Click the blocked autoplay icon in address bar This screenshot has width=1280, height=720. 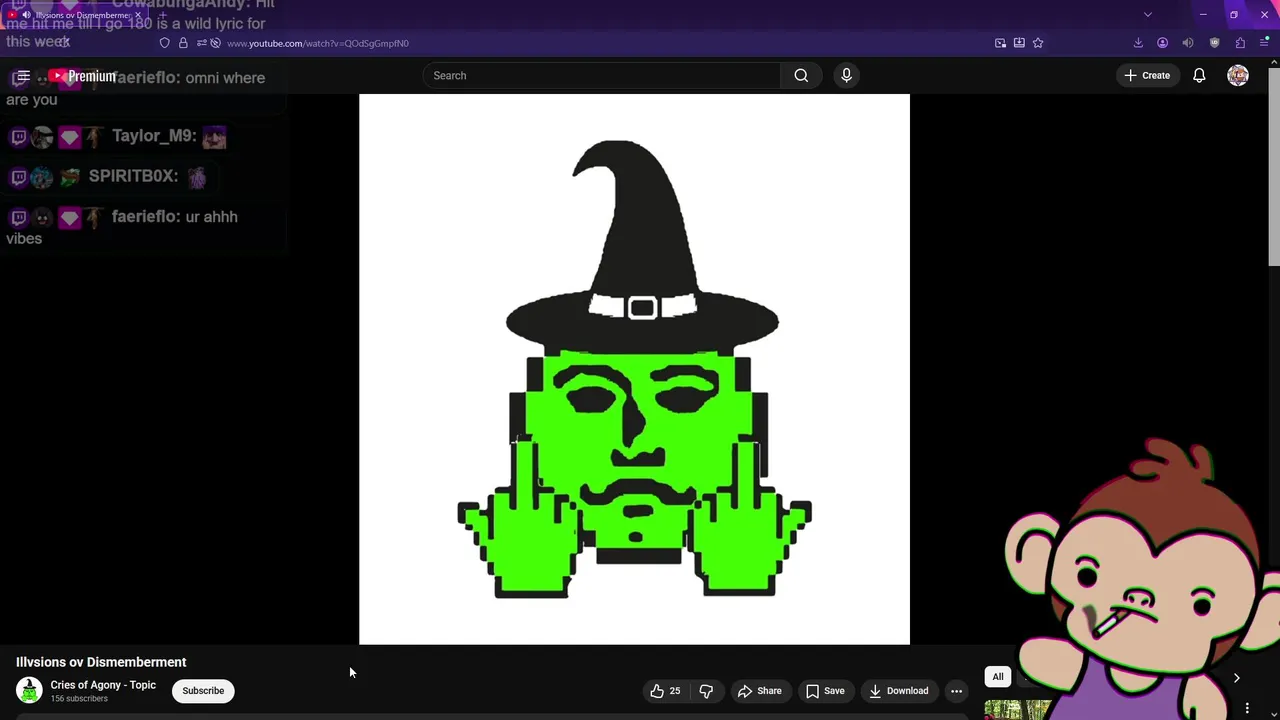click(215, 43)
